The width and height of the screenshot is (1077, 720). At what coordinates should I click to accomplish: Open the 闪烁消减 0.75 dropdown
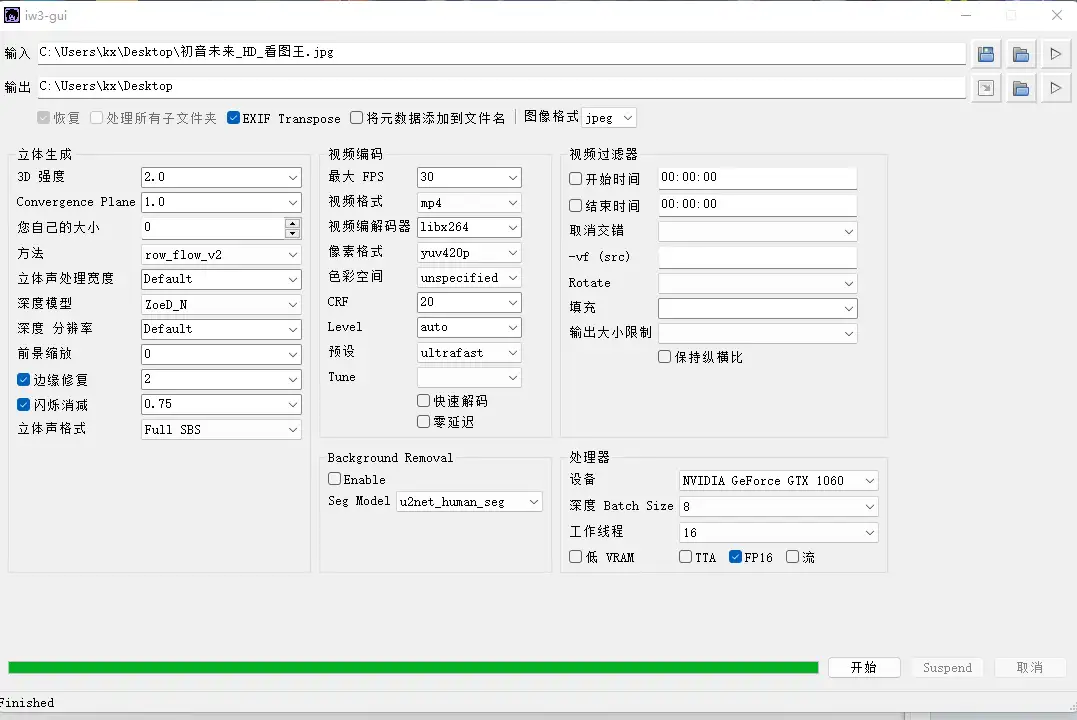221,404
